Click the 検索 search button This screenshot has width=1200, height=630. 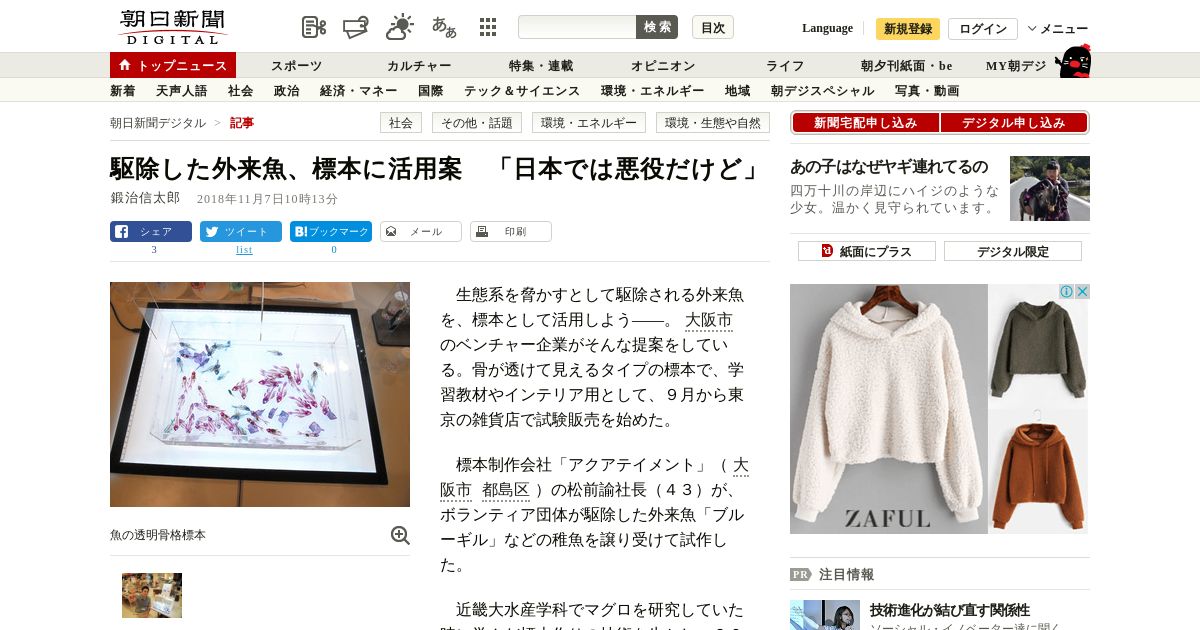[x=657, y=27]
